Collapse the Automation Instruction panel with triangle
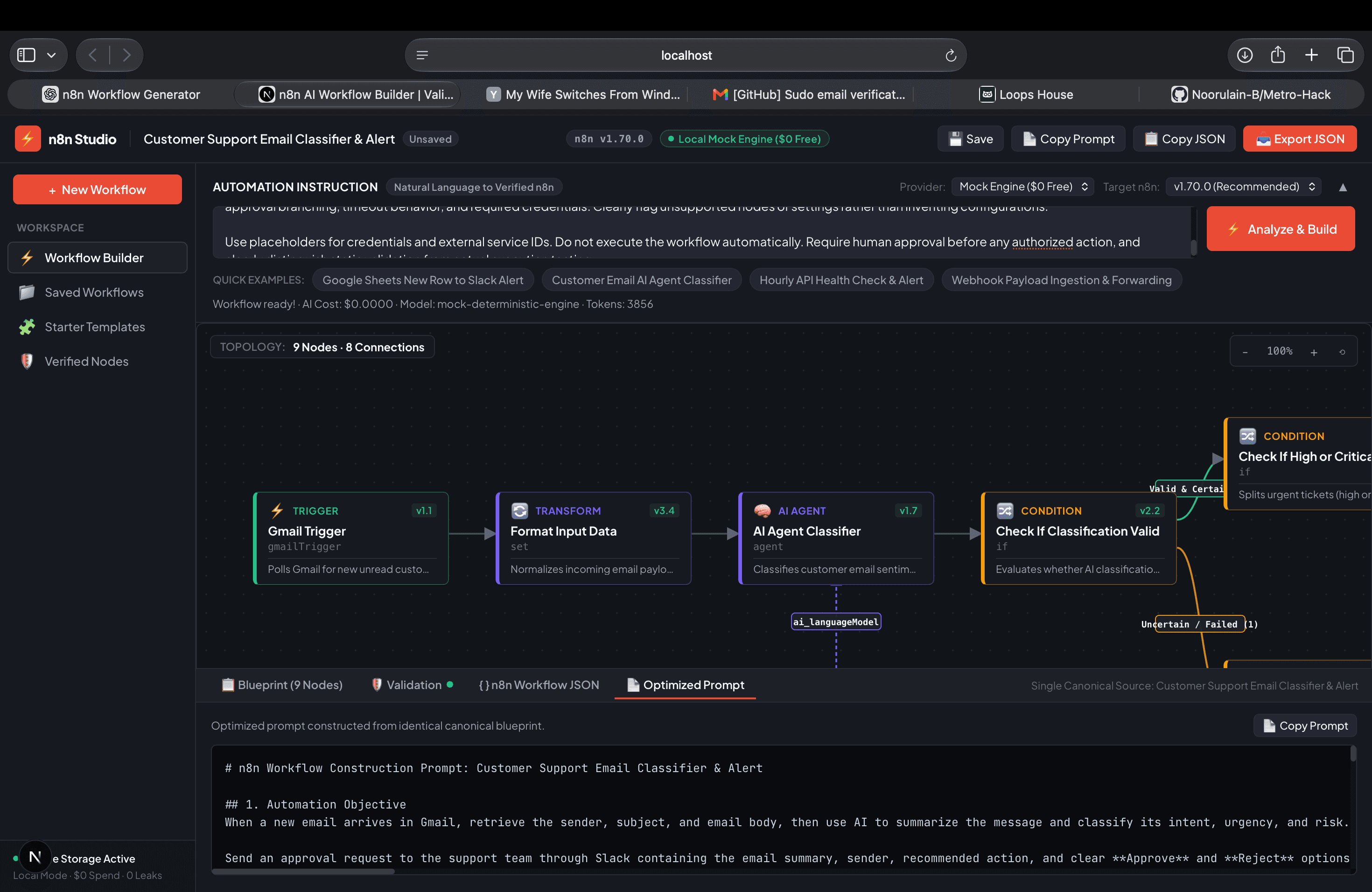The image size is (1372, 892). [x=1343, y=187]
